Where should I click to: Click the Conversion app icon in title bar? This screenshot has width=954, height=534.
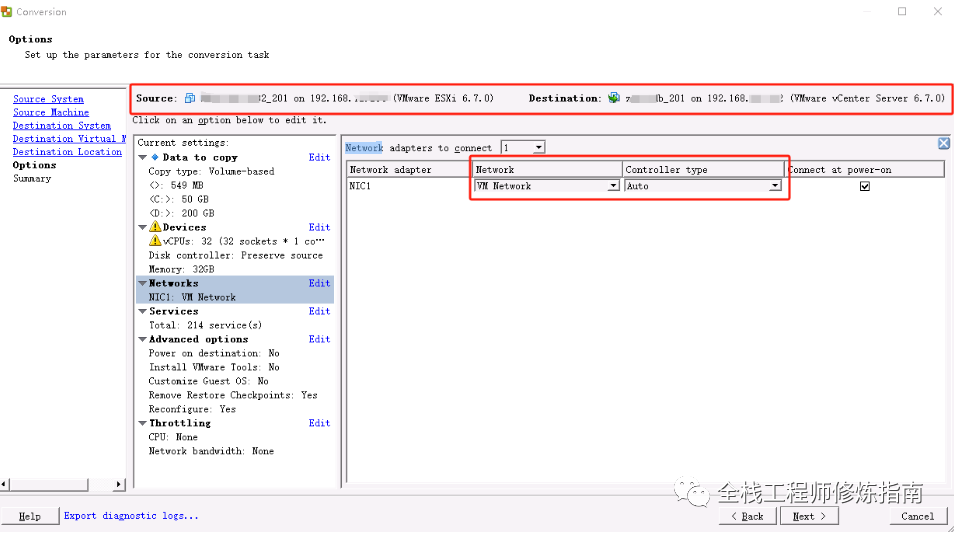[x=7, y=12]
